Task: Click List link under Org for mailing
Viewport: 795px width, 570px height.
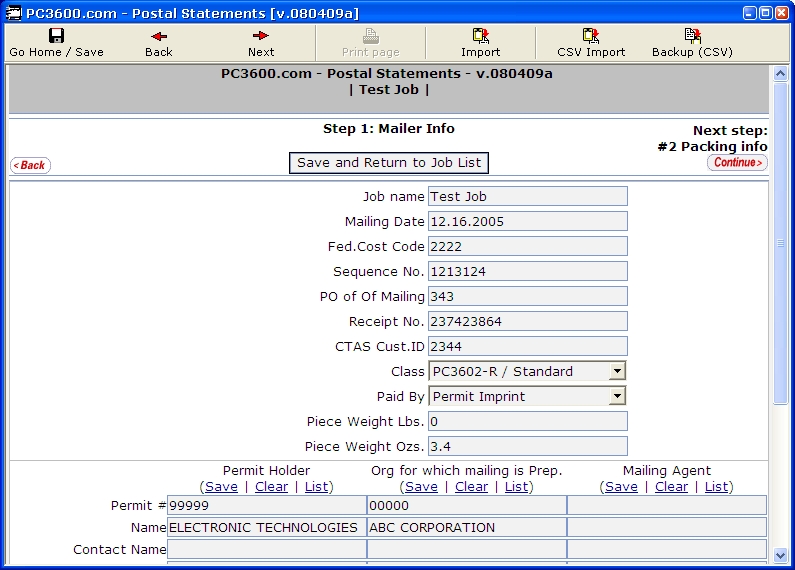Action: (x=517, y=487)
